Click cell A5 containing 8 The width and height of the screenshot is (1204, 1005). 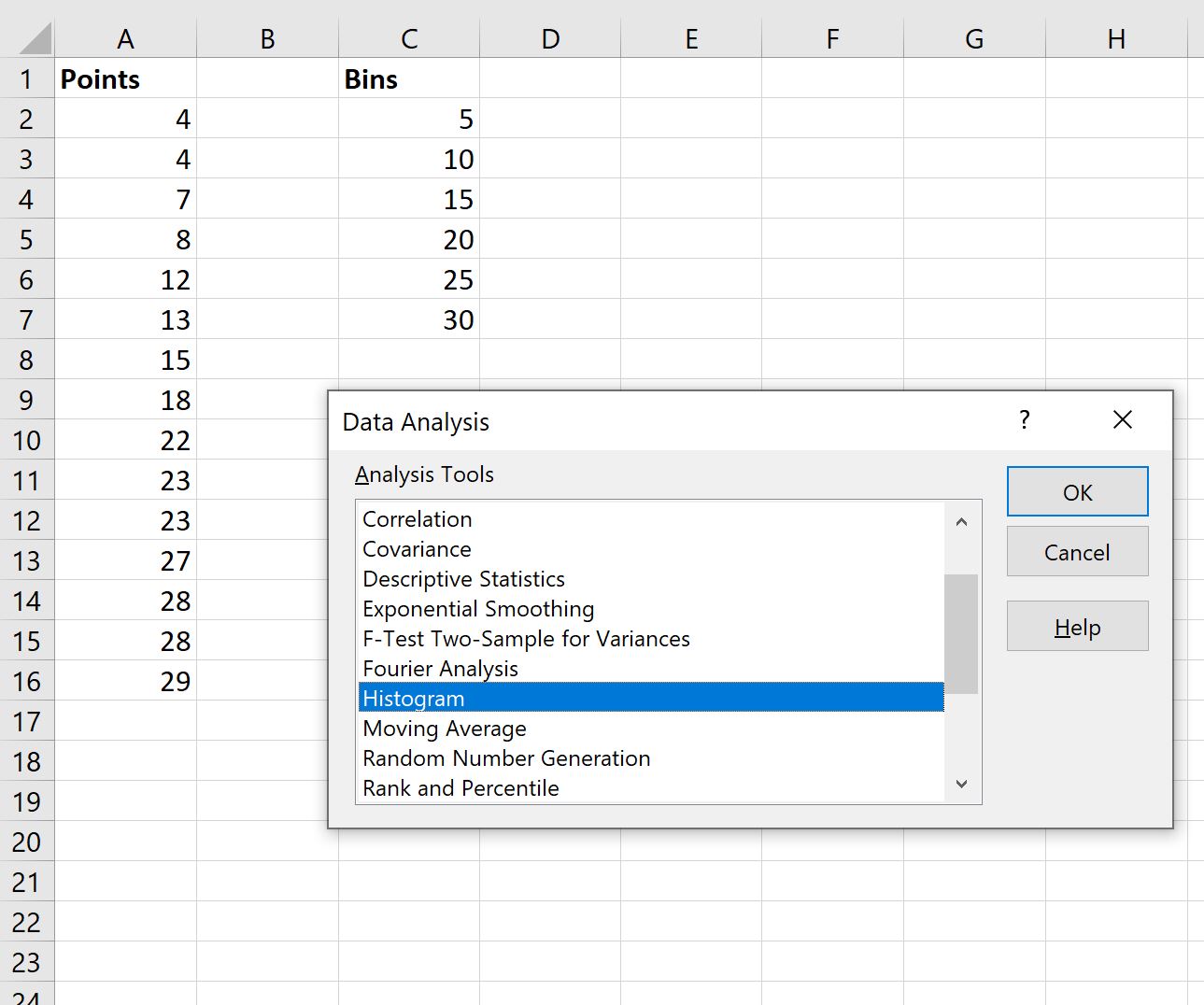coord(125,239)
